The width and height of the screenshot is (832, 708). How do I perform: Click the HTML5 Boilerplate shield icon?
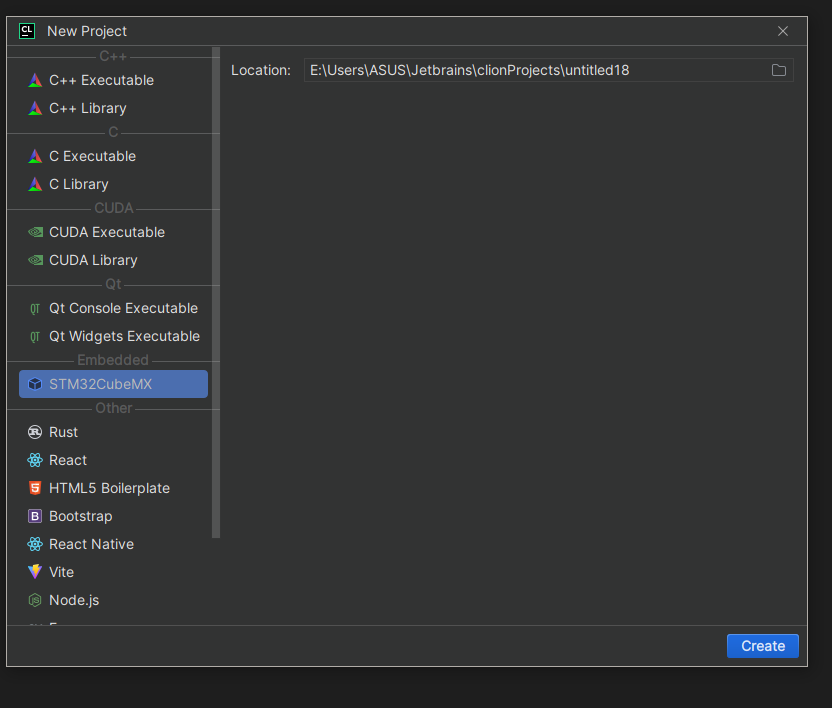point(35,488)
